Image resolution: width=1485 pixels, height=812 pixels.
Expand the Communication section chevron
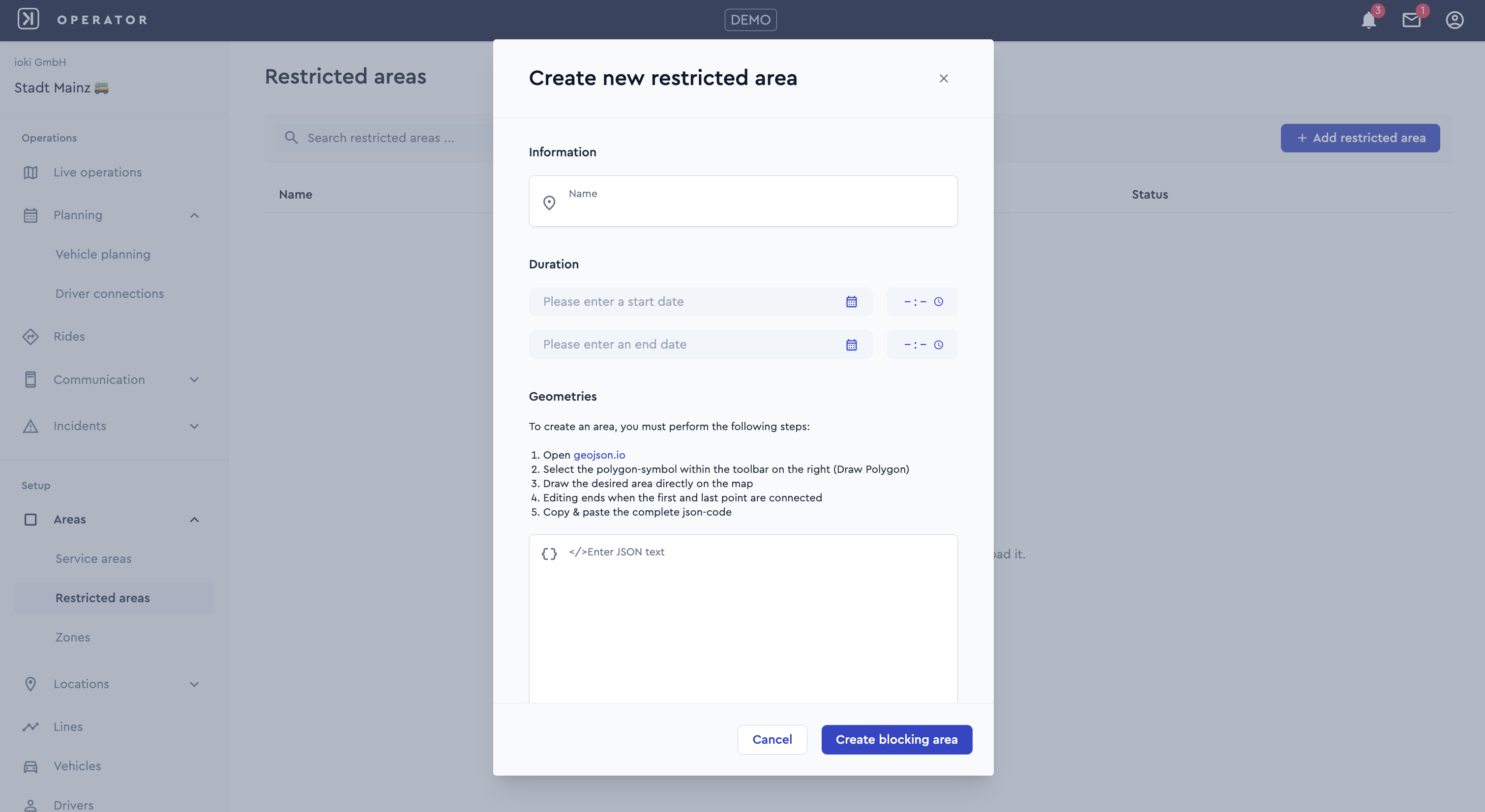tap(194, 380)
